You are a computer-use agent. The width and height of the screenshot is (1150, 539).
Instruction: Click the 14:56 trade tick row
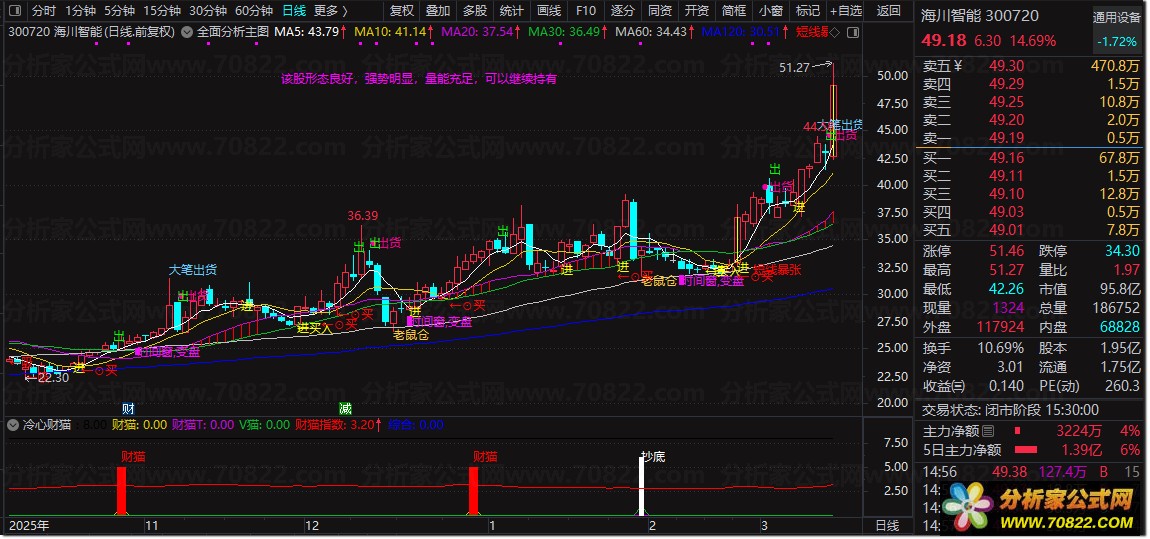pyautogui.click(x=1030, y=472)
